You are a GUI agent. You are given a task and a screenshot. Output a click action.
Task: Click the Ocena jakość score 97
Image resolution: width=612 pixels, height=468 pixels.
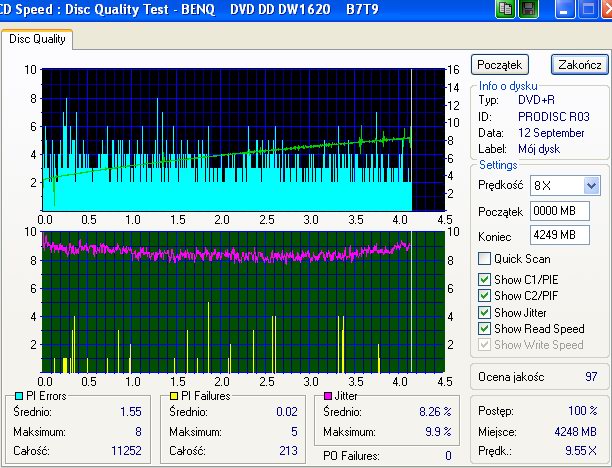pyautogui.click(x=591, y=377)
